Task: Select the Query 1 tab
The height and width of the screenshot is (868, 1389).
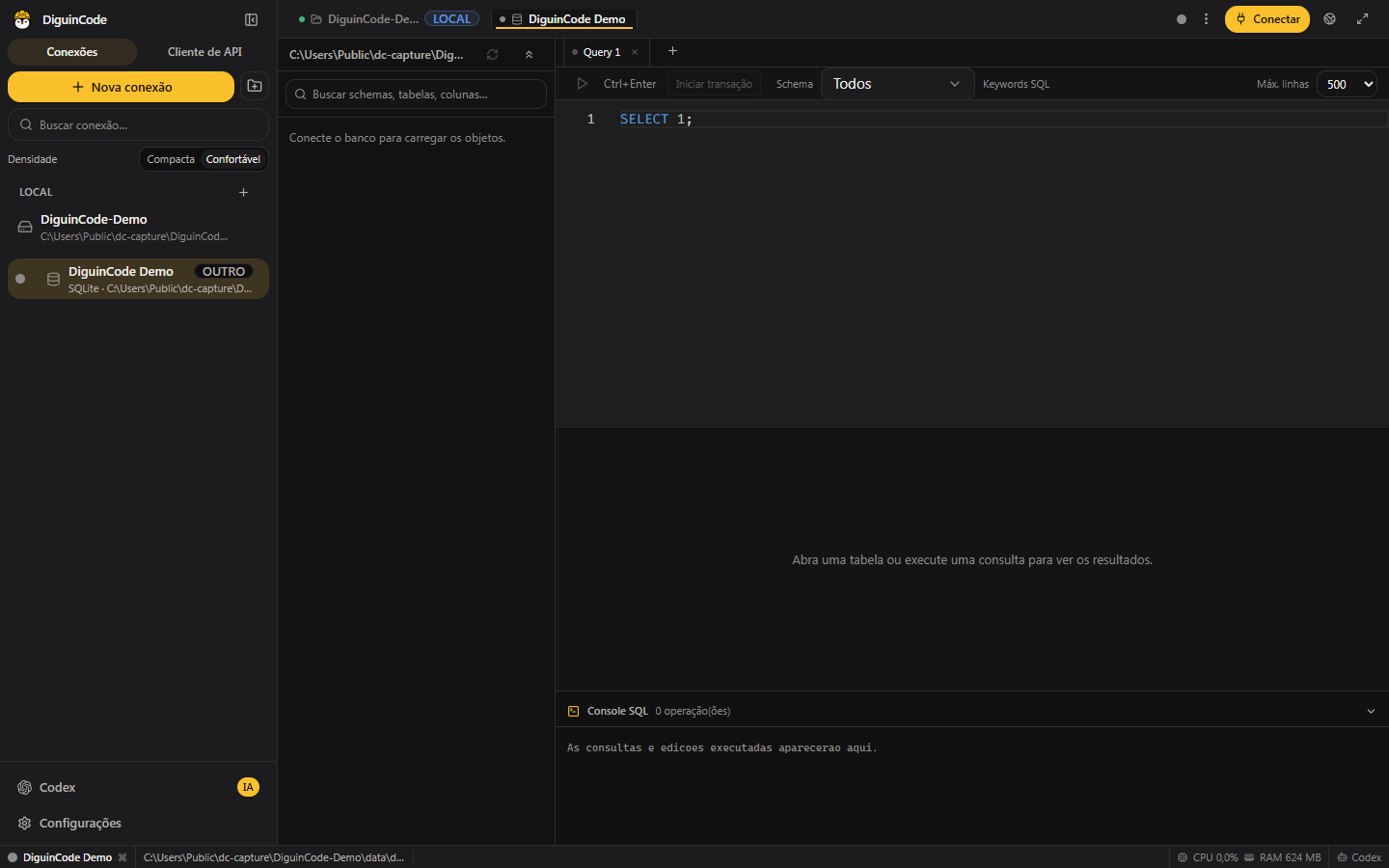Action: coord(600,52)
